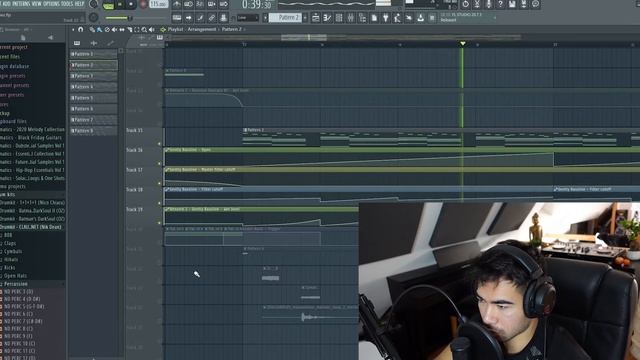Select the Draw pencil tool in playlist toolbar

[x=92, y=29]
